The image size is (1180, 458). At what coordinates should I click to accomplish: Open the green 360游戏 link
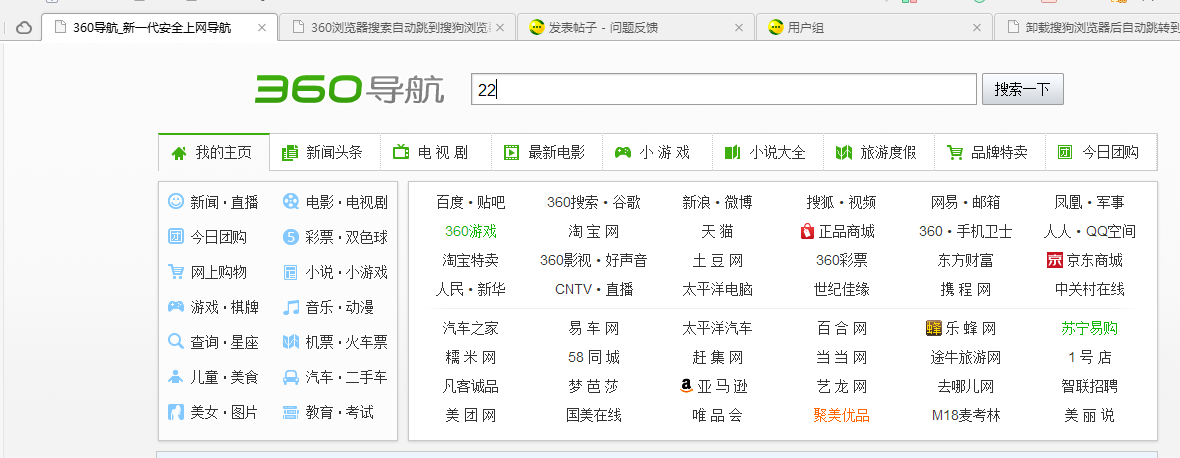pyautogui.click(x=470, y=232)
